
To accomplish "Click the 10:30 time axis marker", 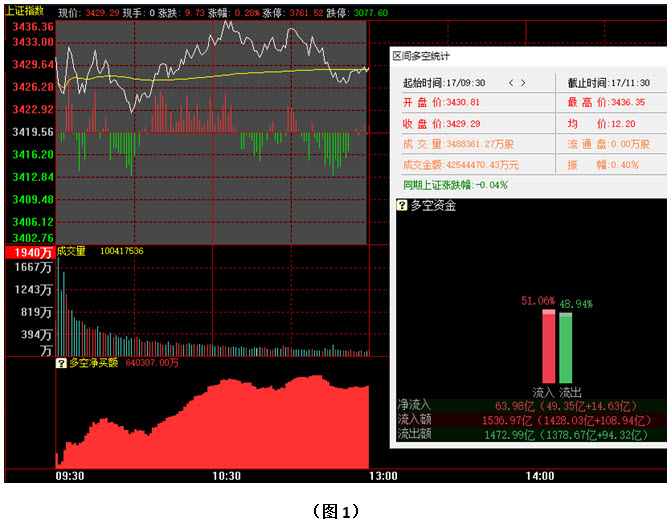I will pyautogui.click(x=226, y=476).
